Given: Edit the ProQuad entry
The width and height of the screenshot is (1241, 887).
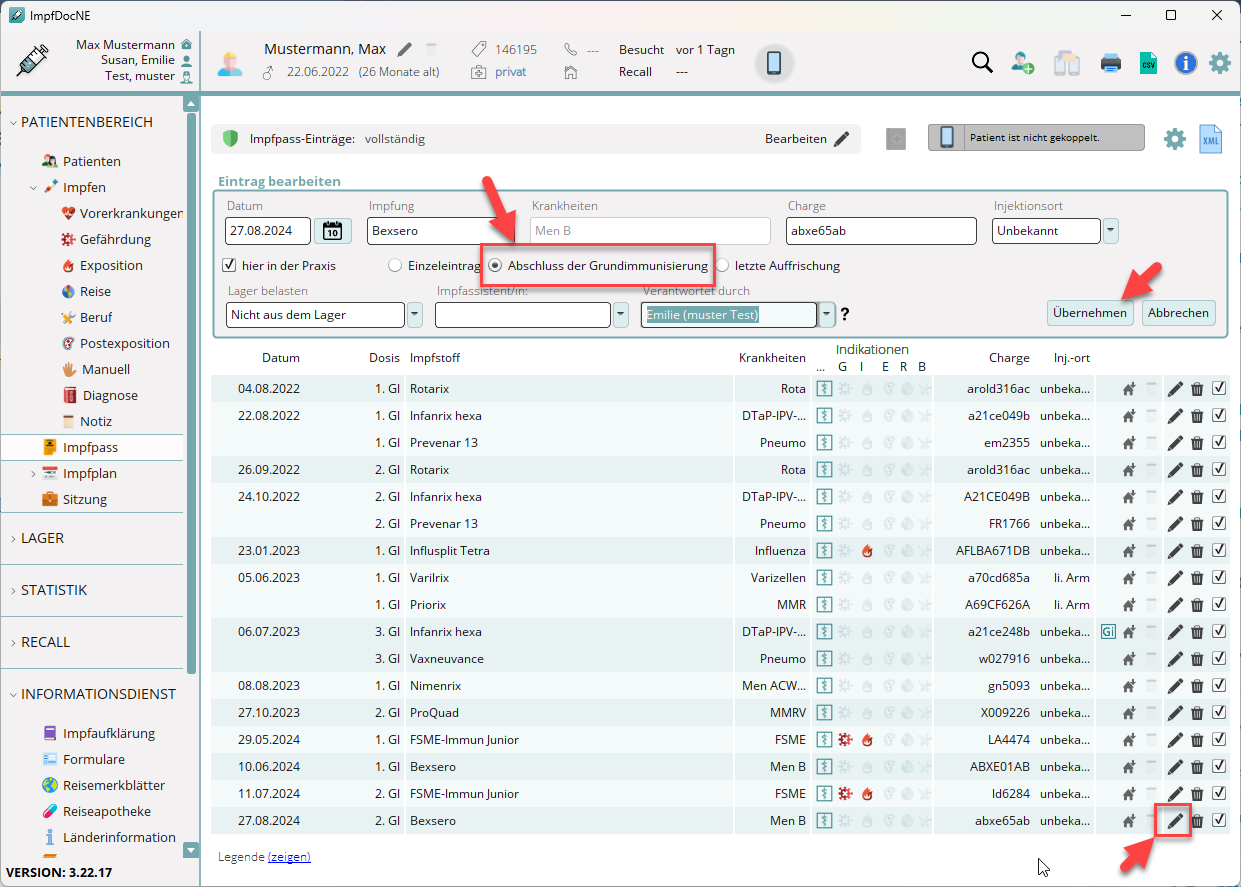Looking at the screenshot, I should click(1175, 713).
